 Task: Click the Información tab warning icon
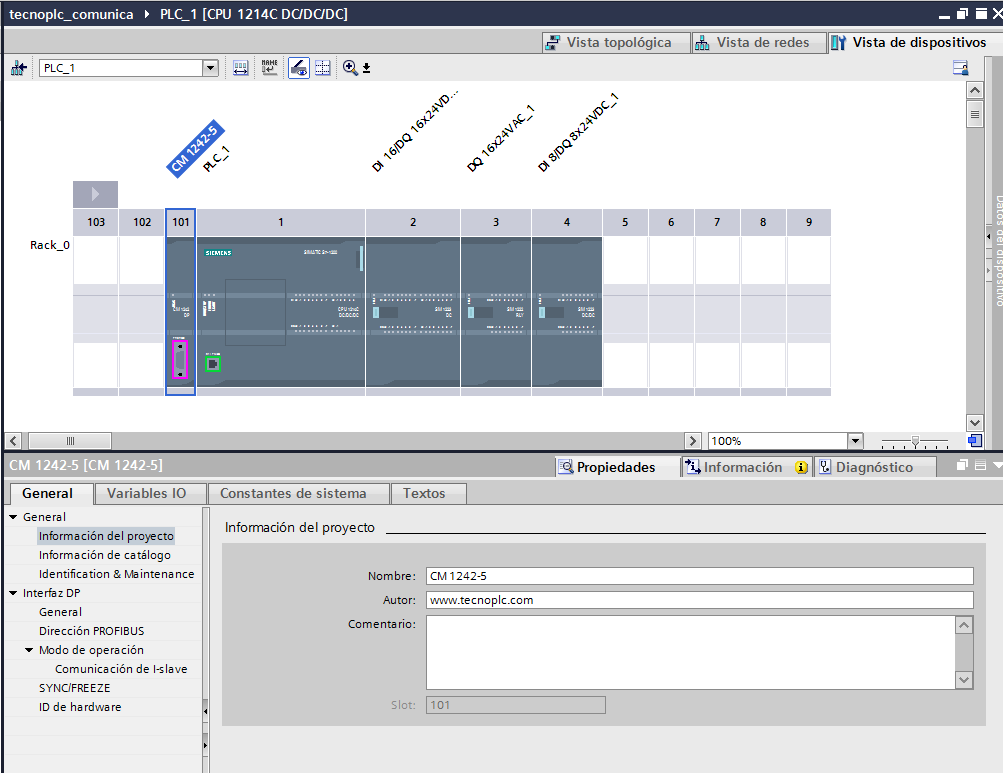coord(800,466)
